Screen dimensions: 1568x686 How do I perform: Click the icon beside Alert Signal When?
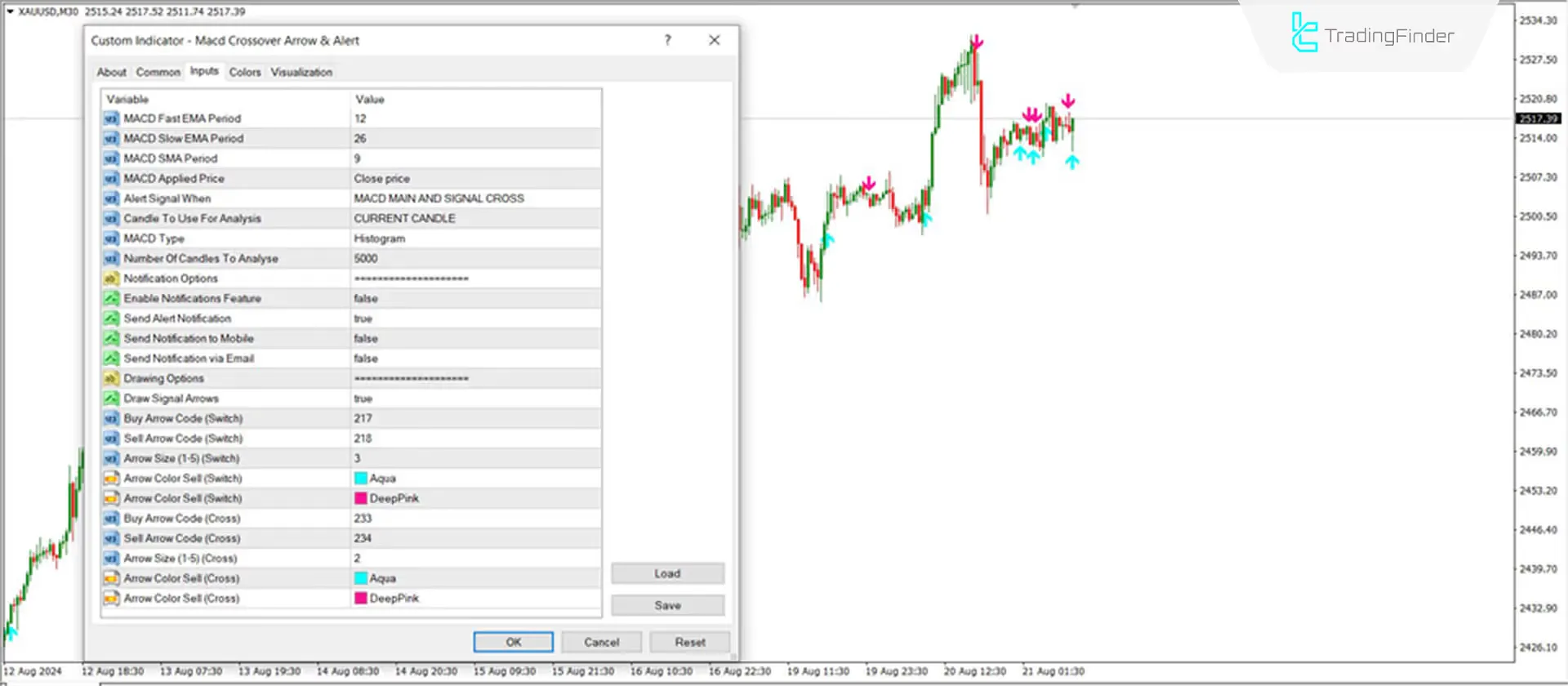[x=111, y=198]
